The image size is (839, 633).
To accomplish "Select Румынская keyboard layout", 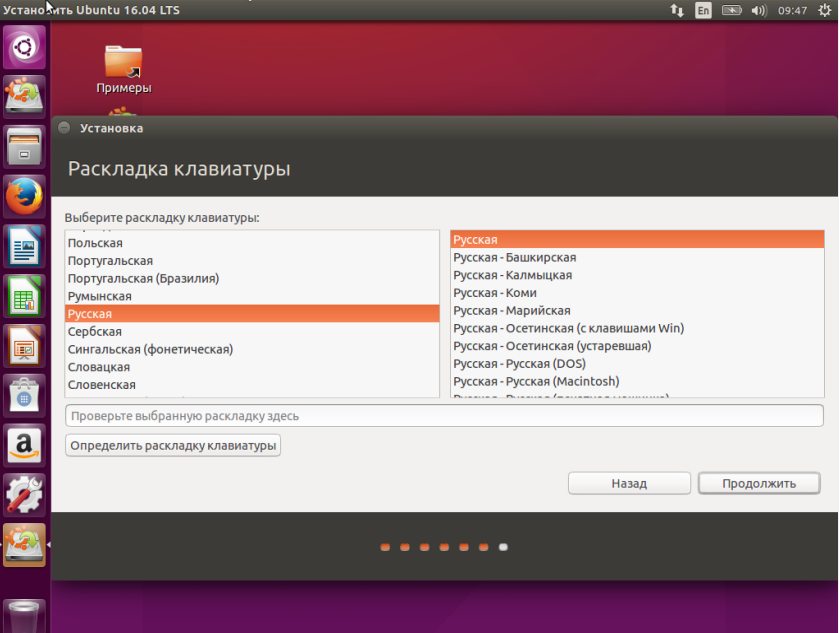I will tap(252, 296).
